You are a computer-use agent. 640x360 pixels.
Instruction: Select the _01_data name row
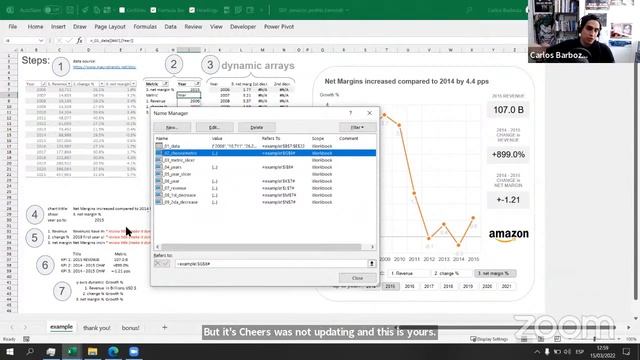265,146
